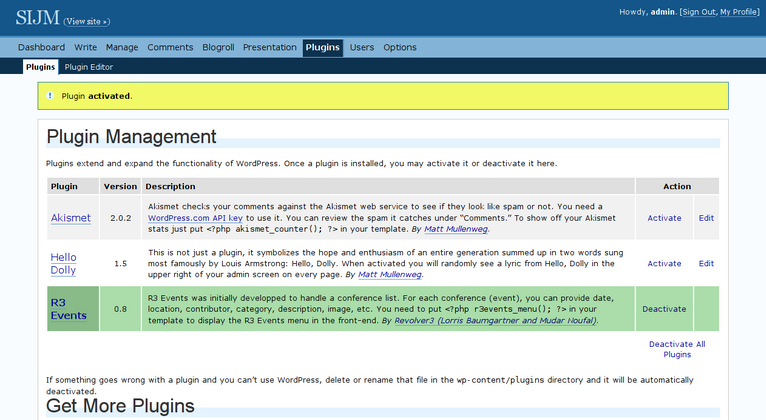Activate the Hello Dolly plugin
This screenshot has width=766, height=420.
click(x=664, y=263)
